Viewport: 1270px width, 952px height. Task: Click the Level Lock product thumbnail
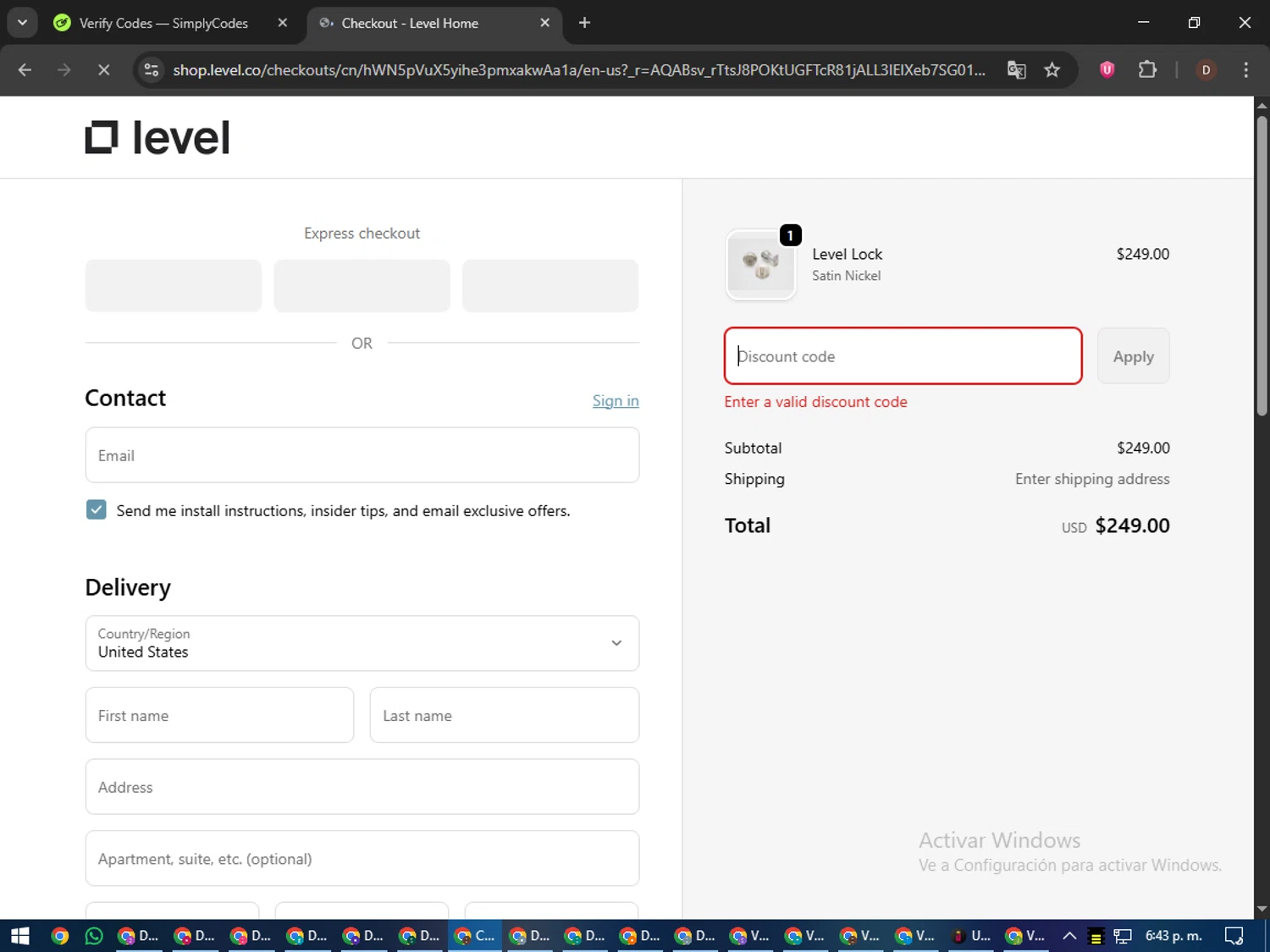coord(760,265)
